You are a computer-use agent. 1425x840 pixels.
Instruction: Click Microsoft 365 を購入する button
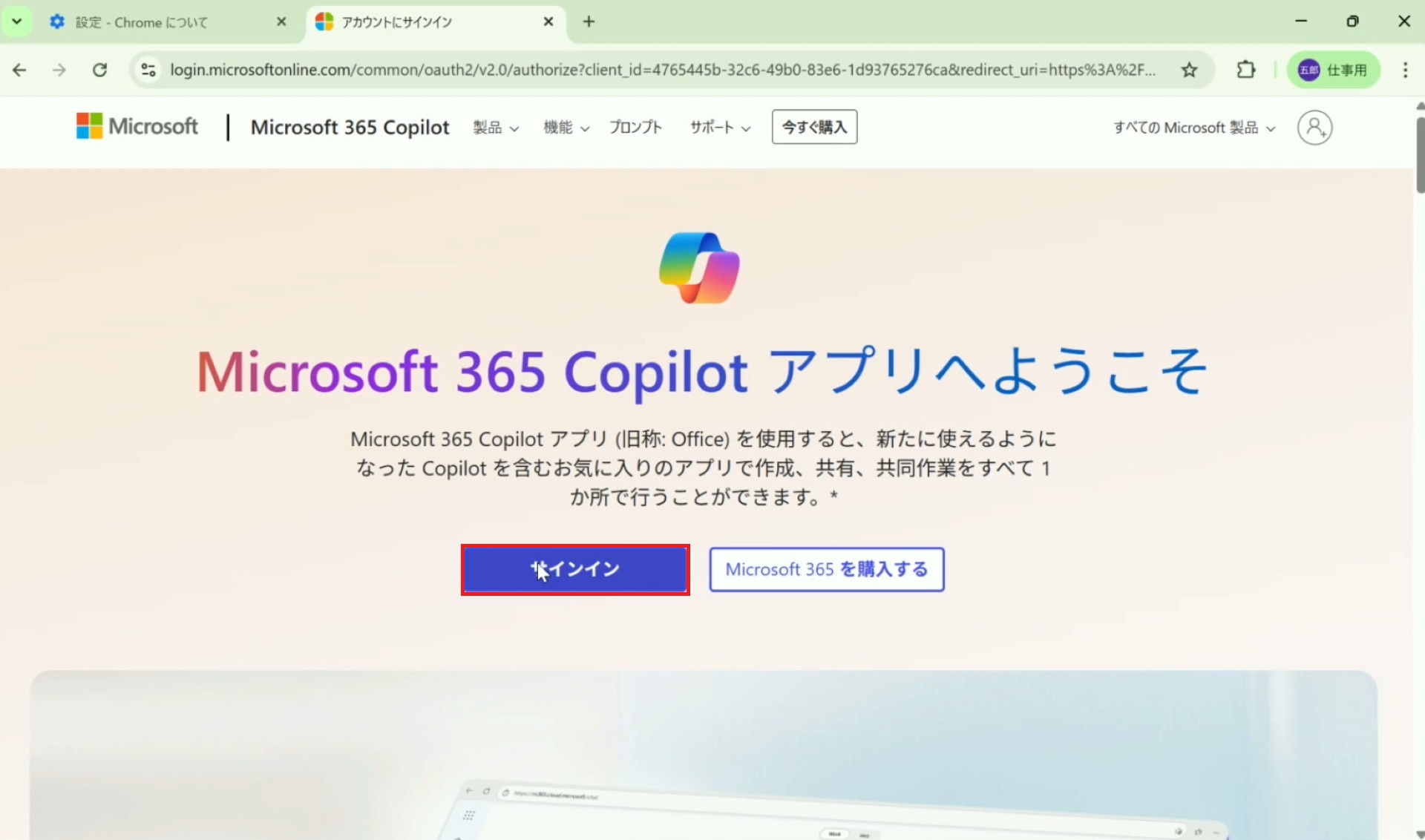[x=826, y=569]
